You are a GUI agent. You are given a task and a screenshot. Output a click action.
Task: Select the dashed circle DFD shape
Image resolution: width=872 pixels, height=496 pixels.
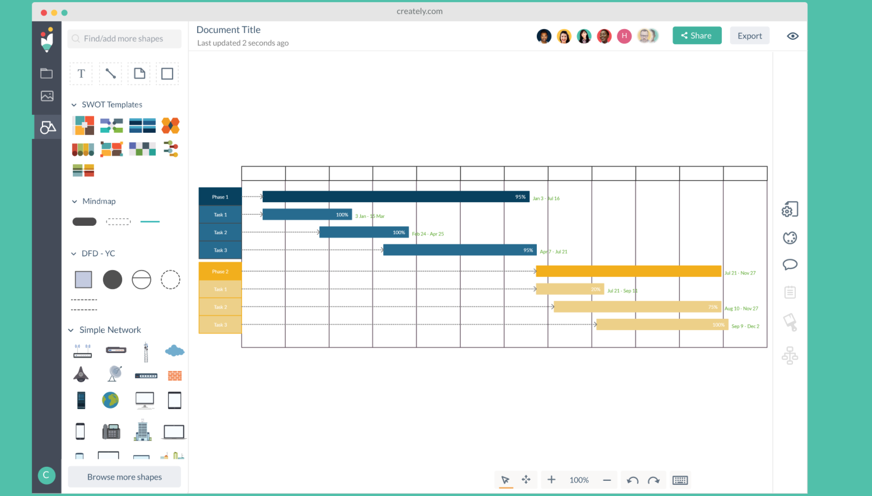pos(170,279)
